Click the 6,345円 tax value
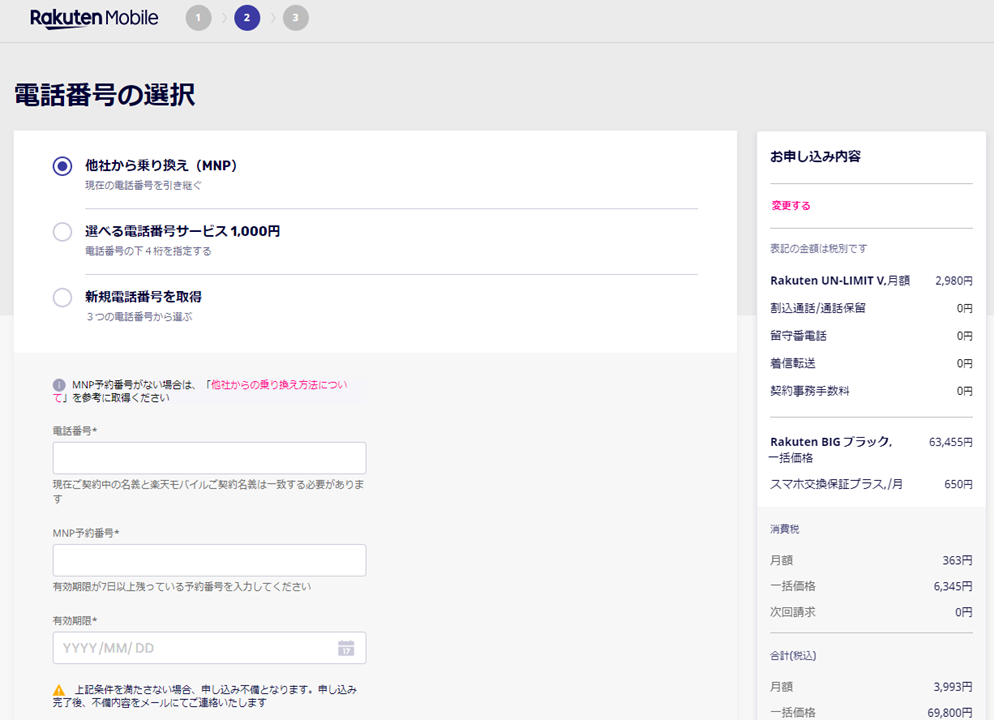This screenshot has width=994, height=720. pos(953,586)
